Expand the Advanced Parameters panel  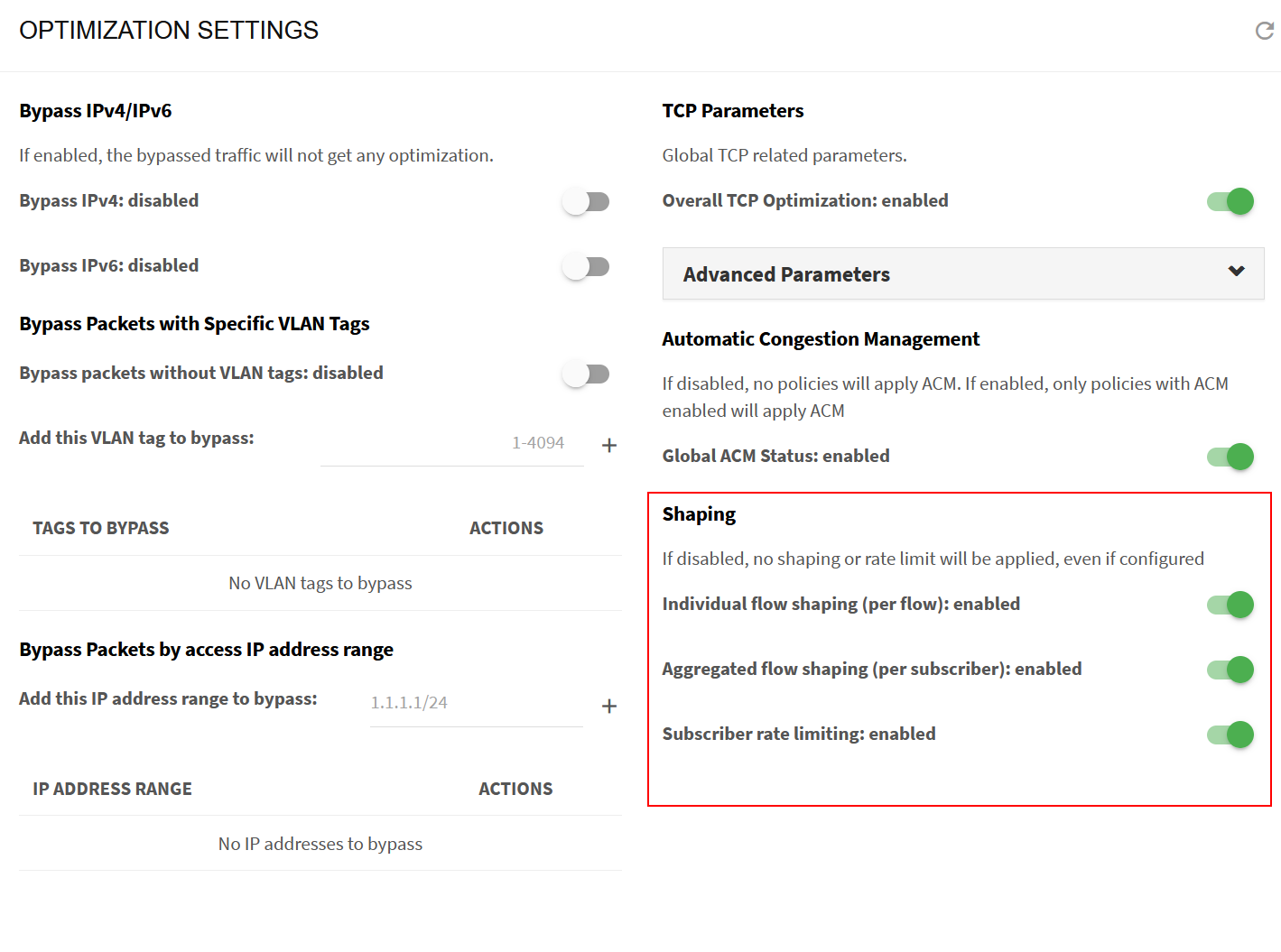786,274
